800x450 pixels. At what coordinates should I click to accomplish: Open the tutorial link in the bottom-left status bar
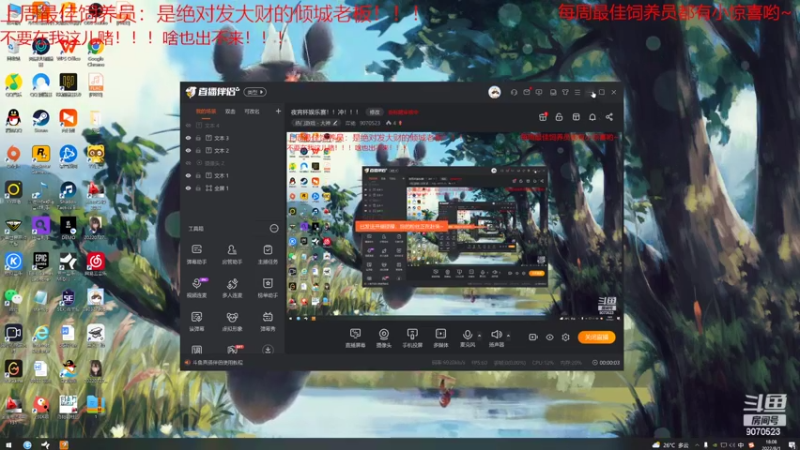218,363
